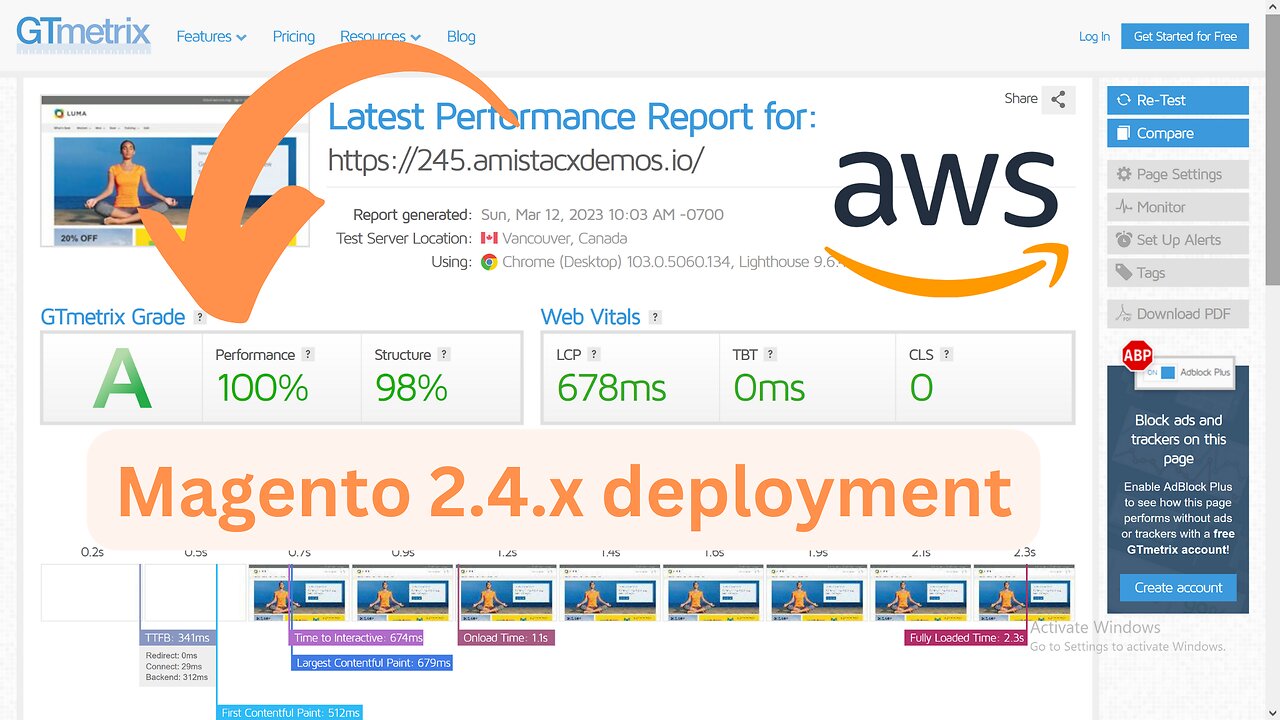Click the Re-Test button
Image resolution: width=1280 pixels, height=720 pixels.
(1178, 100)
